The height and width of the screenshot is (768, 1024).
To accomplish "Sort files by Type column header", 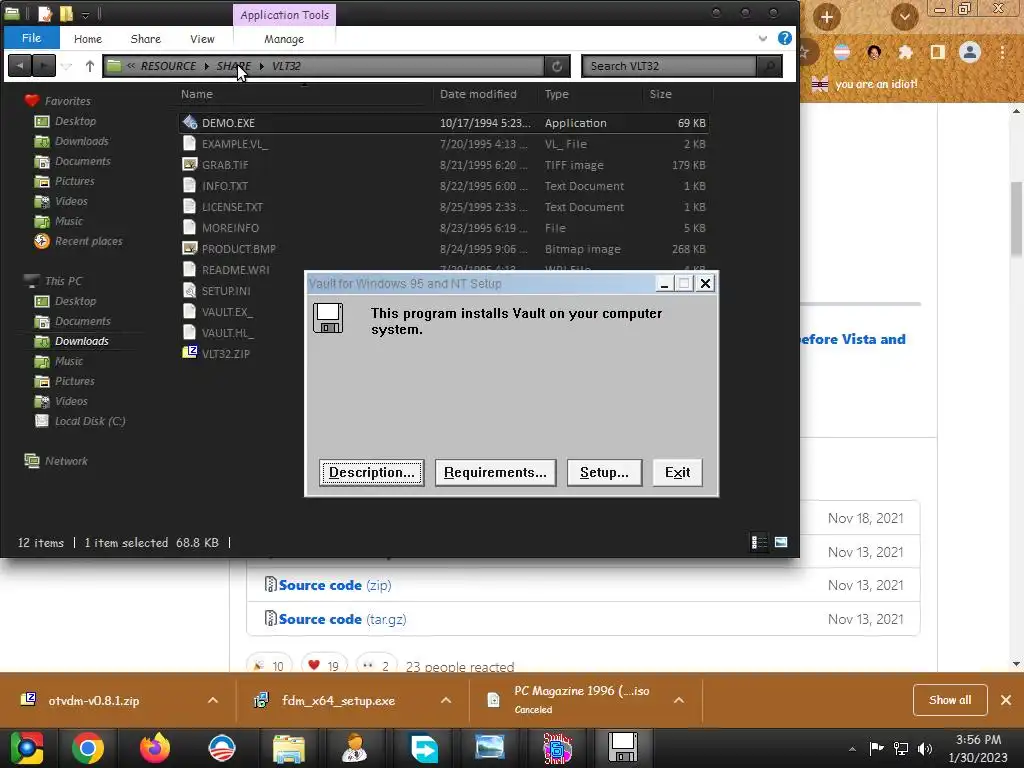I will (556, 94).
